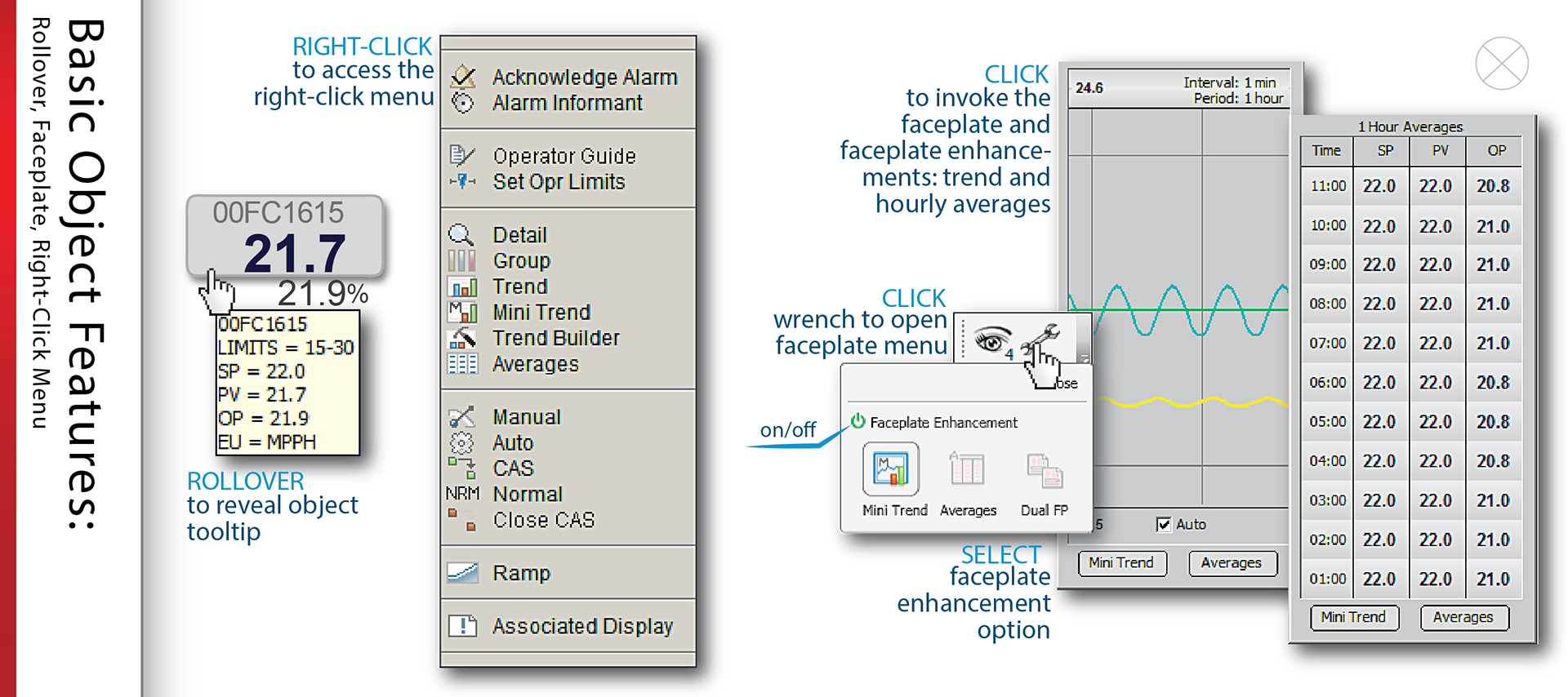
Task: Select the Mini Trend enhancement icon
Action: [x=891, y=469]
